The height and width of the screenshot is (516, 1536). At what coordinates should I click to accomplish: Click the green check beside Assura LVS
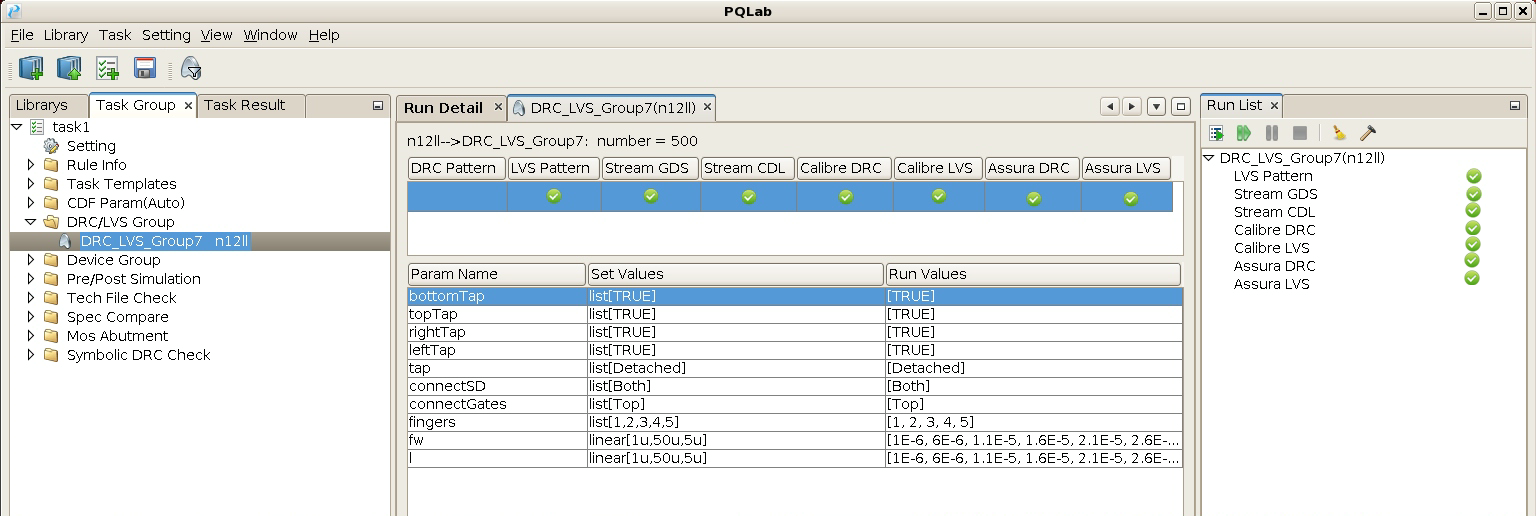1472,278
